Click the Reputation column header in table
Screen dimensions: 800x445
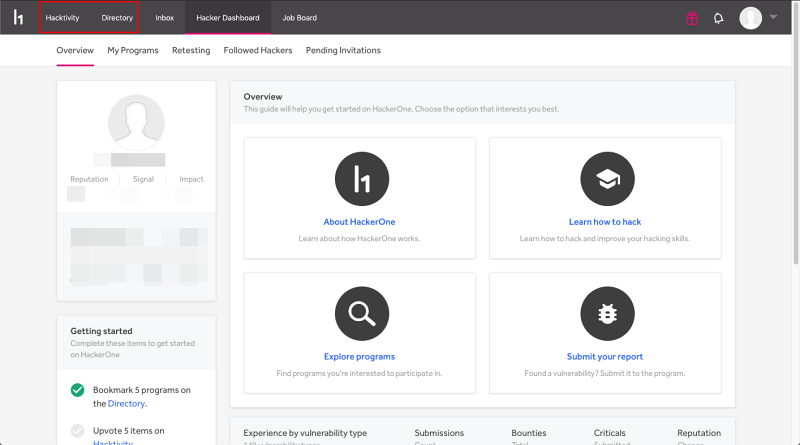point(699,433)
